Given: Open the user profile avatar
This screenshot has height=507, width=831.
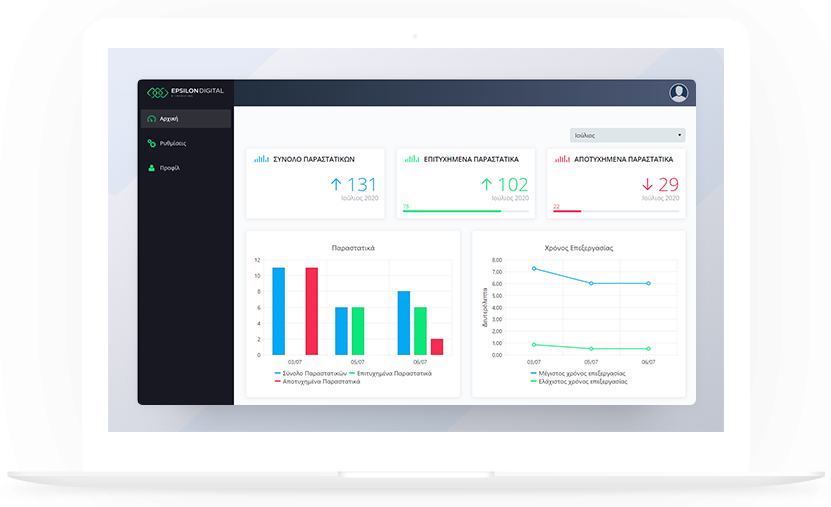Looking at the screenshot, I should [679, 93].
